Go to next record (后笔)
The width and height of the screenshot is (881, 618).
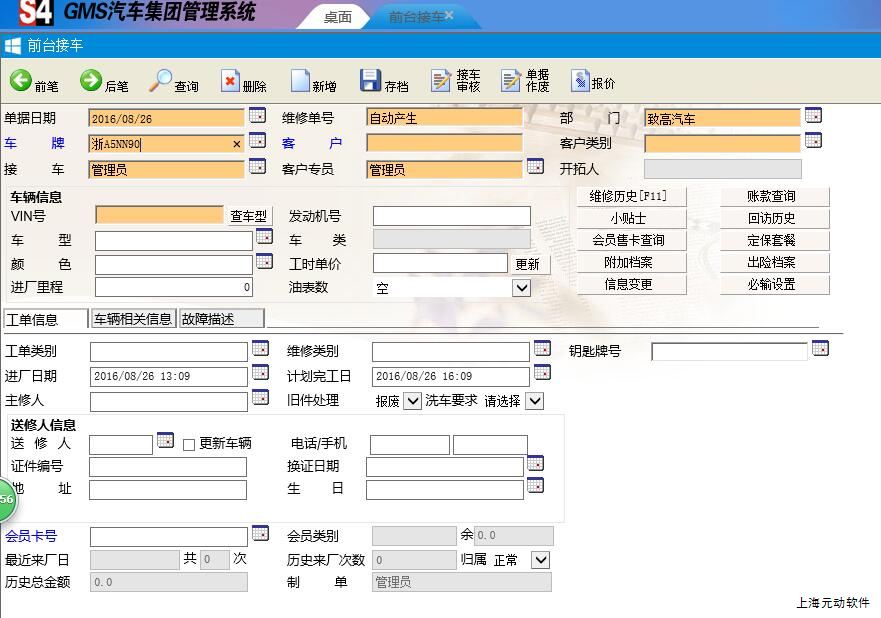[x=91, y=81]
